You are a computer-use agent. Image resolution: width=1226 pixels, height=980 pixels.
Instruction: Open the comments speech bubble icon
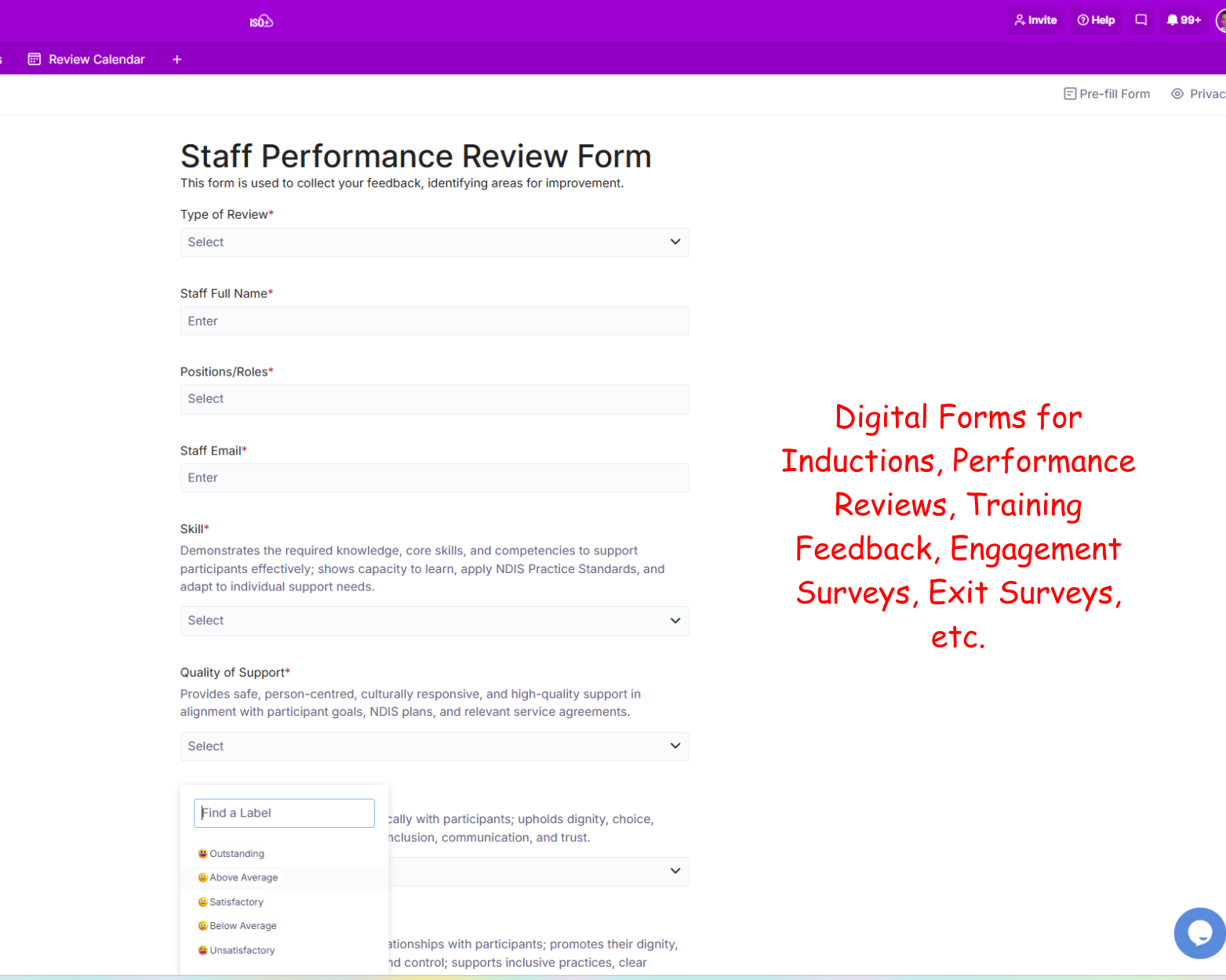pyautogui.click(x=1141, y=20)
